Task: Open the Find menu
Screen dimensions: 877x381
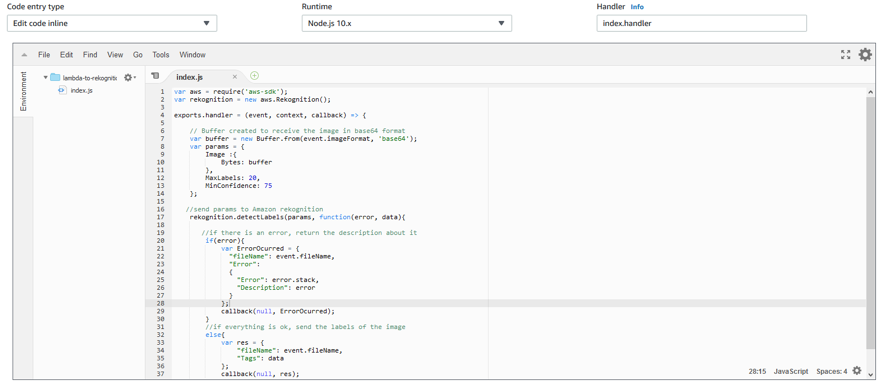Action: [x=90, y=55]
